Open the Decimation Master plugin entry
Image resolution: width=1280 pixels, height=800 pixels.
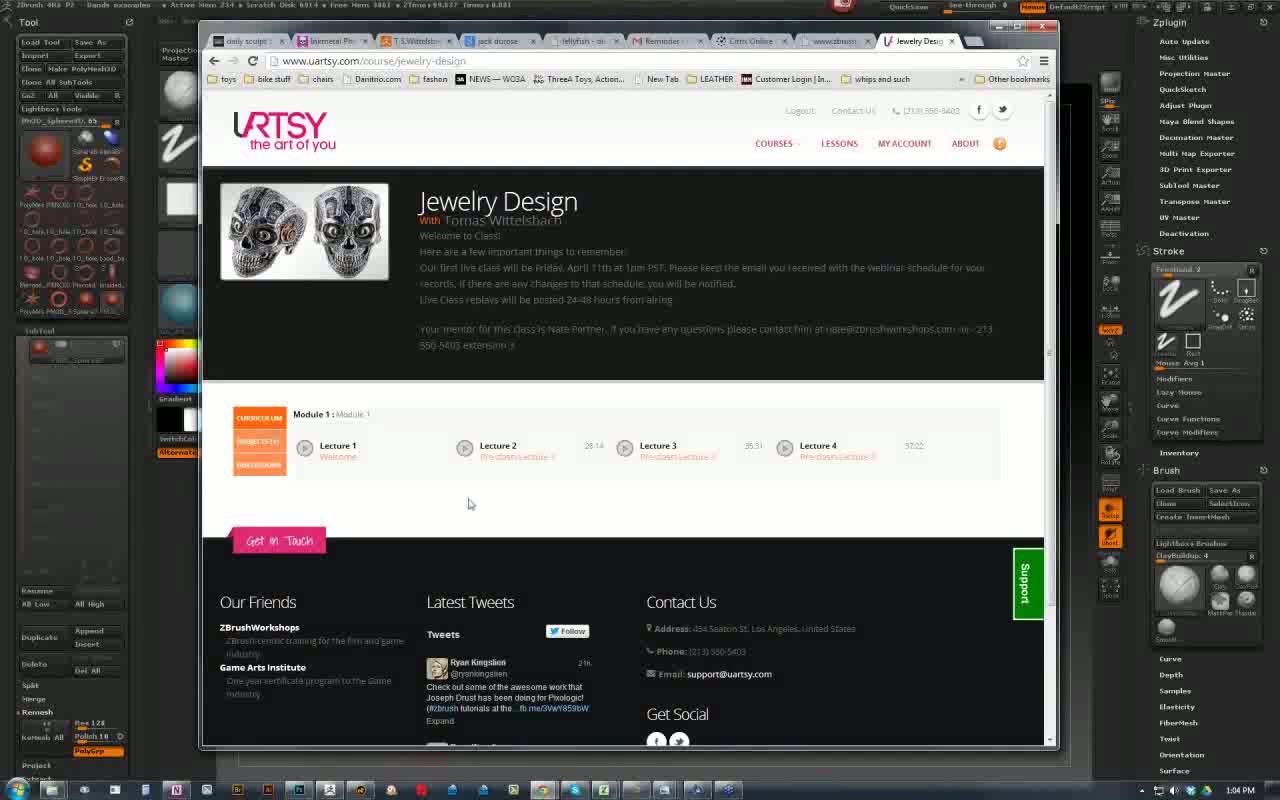point(1196,137)
